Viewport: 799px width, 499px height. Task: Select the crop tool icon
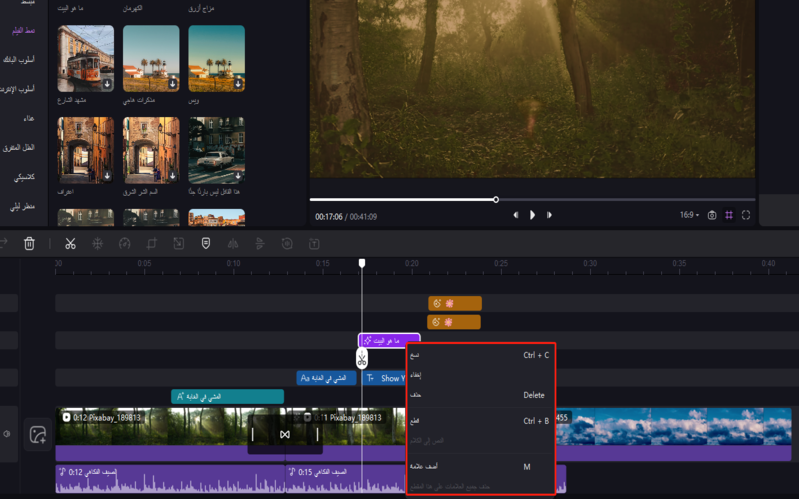tap(151, 244)
